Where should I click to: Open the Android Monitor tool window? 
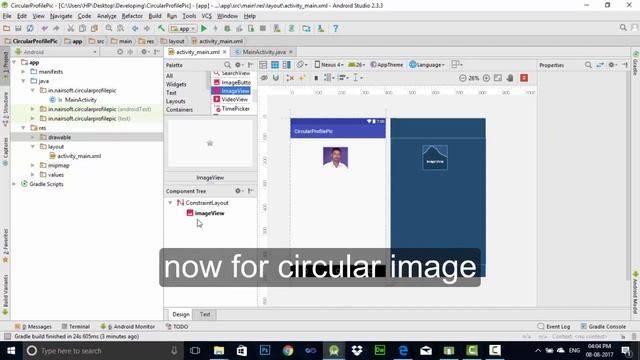coord(128,327)
